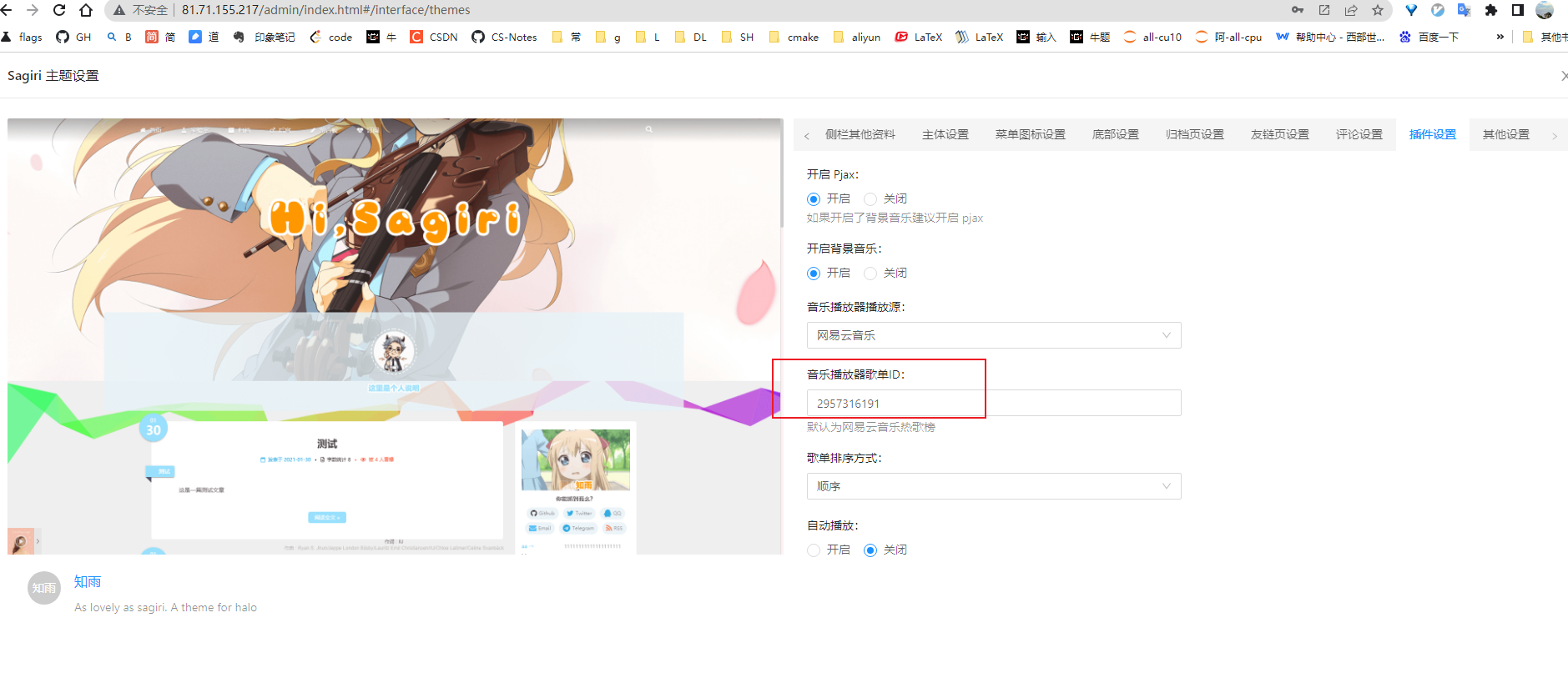Image resolution: width=1568 pixels, height=688 pixels.
Task: Go forward in browser history
Action: tap(33, 10)
